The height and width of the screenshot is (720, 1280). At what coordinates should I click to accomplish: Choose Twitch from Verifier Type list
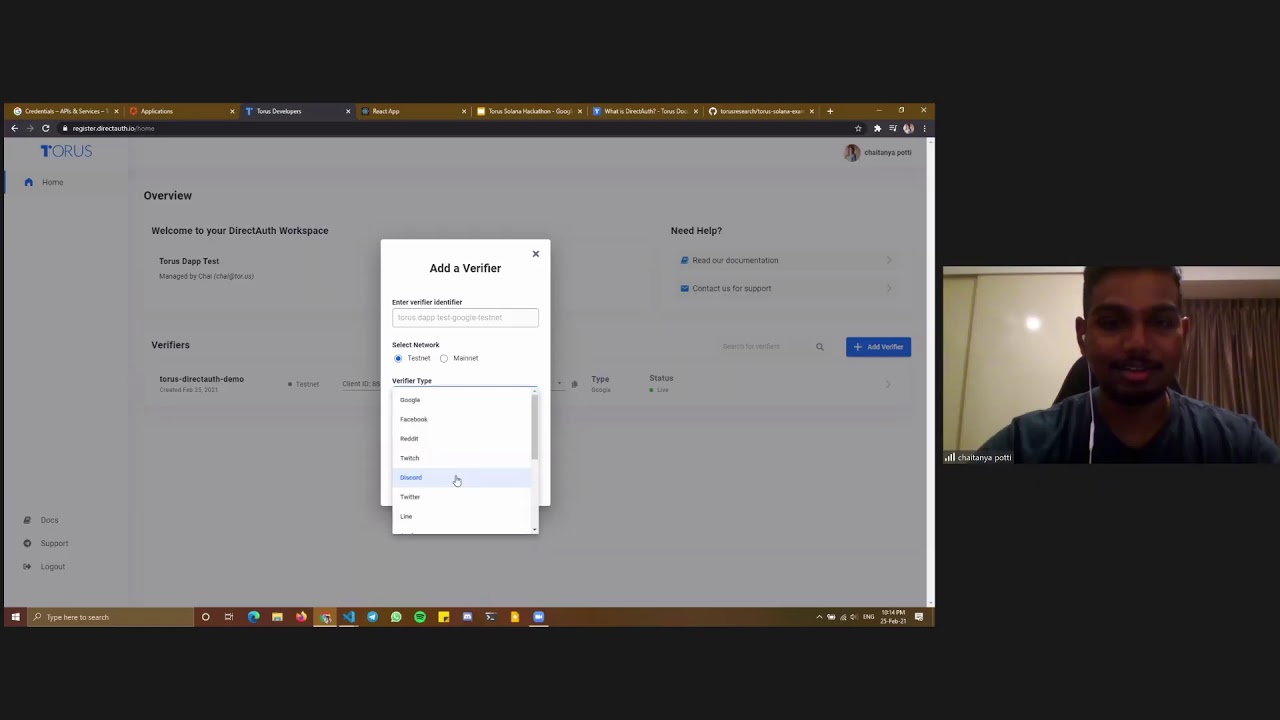click(462, 458)
